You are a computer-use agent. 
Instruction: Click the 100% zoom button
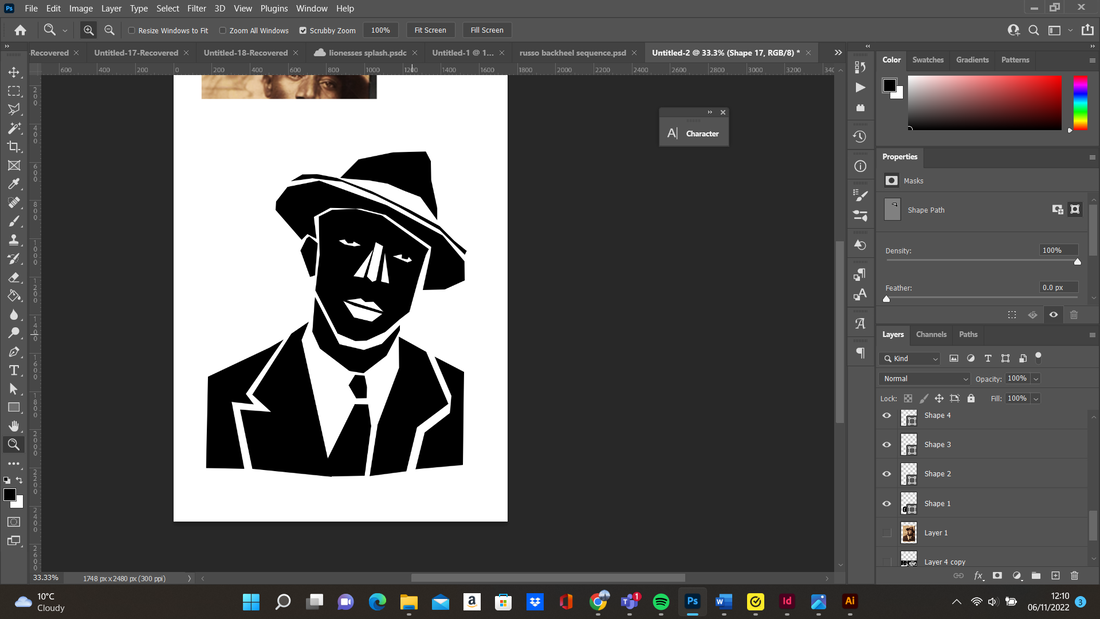(x=380, y=30)
